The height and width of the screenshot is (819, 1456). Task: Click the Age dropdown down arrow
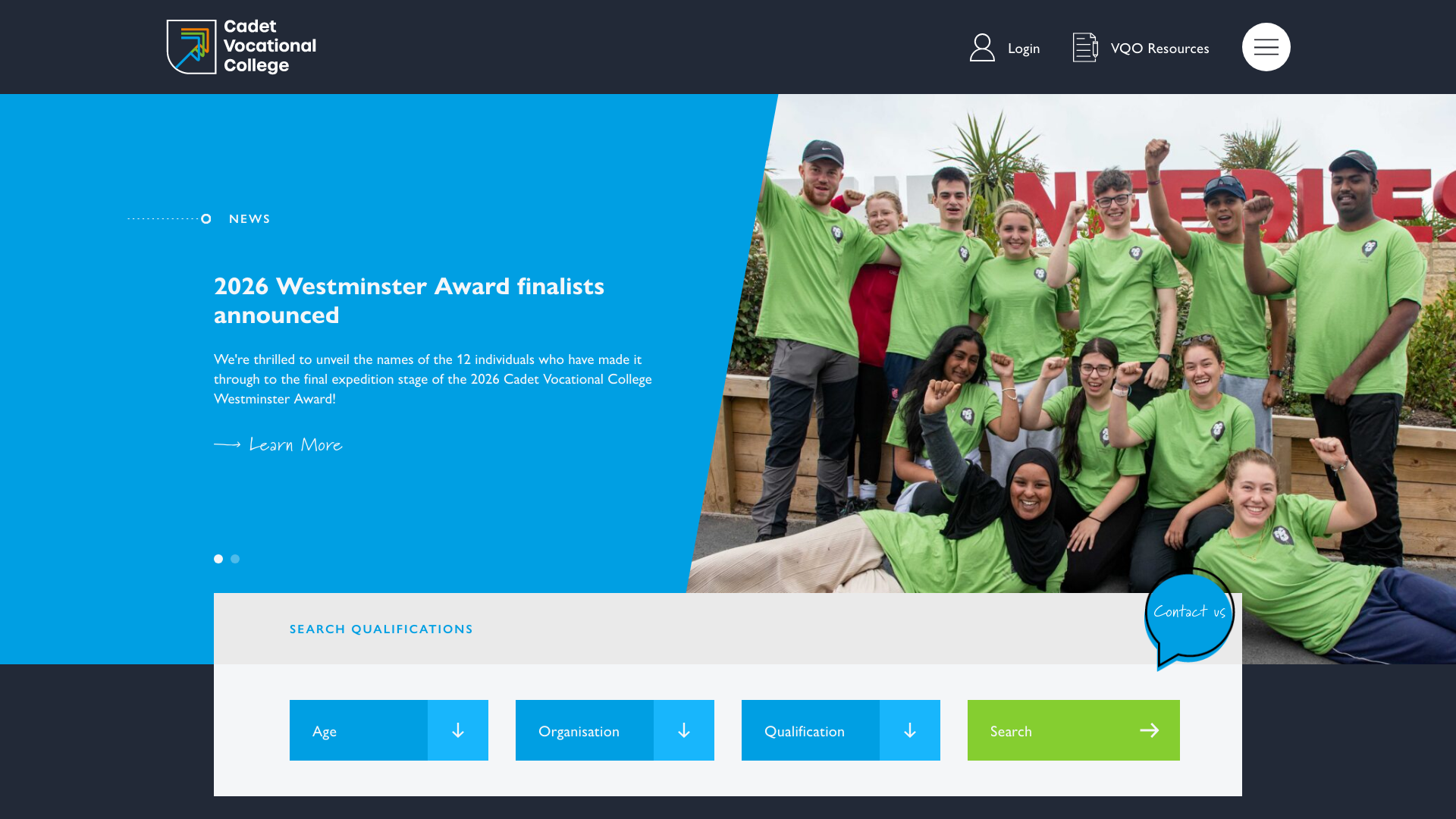point(458,730)
